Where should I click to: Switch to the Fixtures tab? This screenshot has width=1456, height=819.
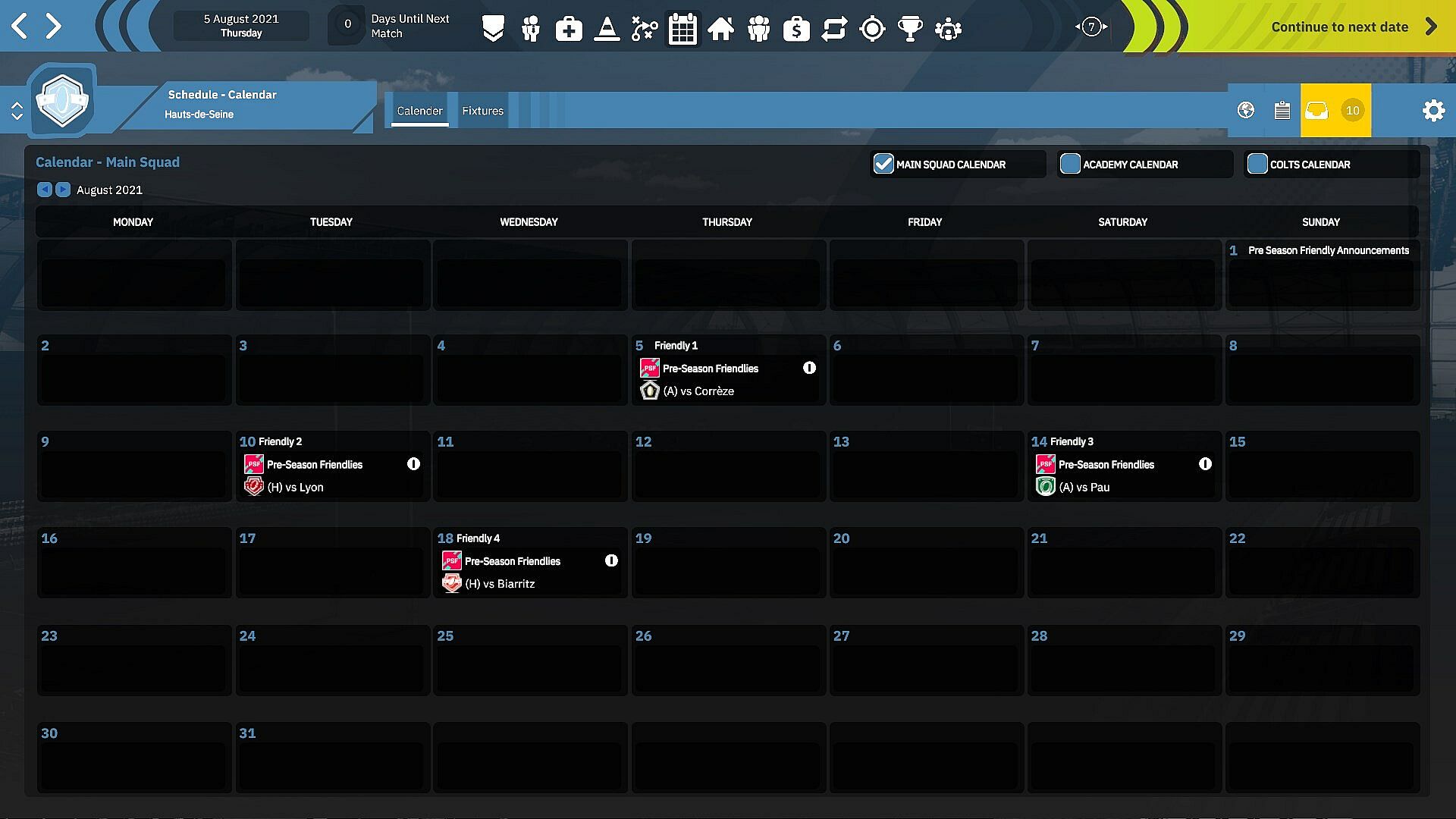[482, 111]
